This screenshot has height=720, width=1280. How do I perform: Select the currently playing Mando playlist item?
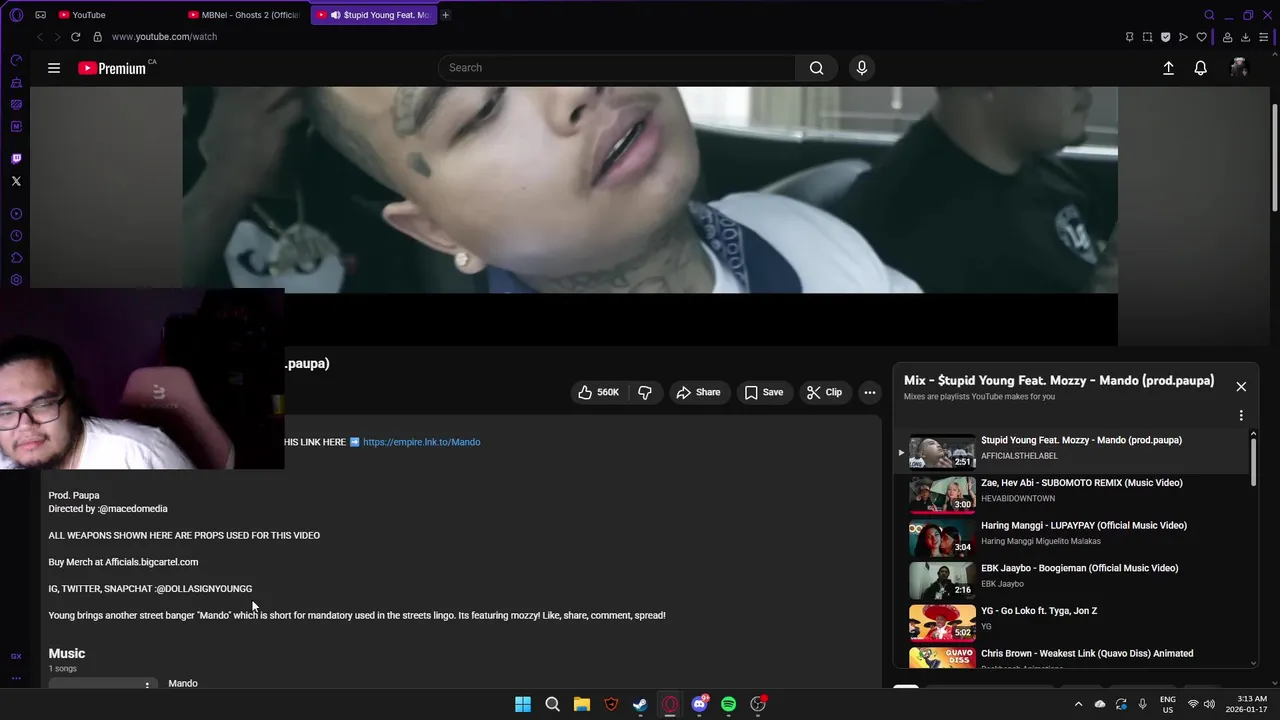tap(1070, 452)
